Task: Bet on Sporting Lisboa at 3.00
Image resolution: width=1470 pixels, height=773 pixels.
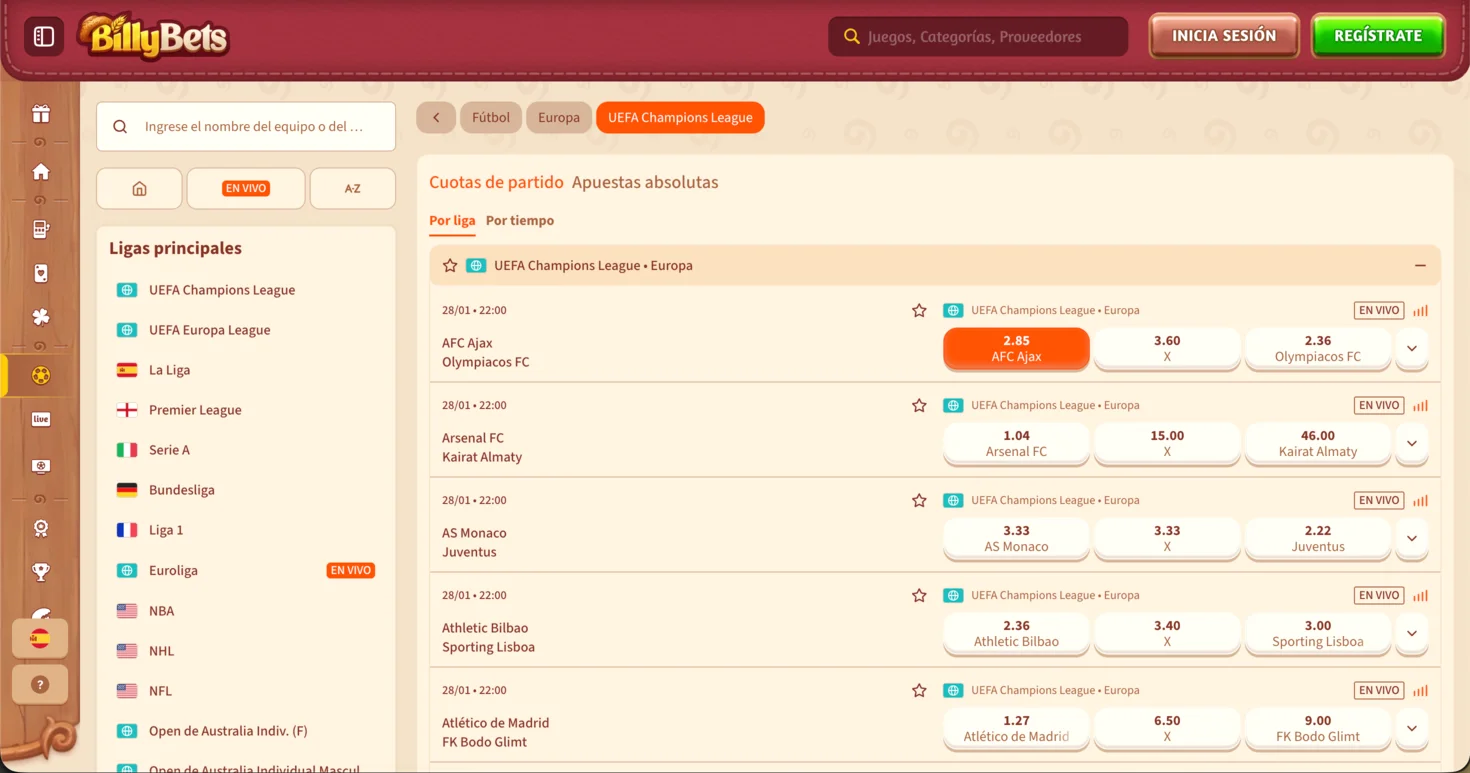Action: (1318, 634)
